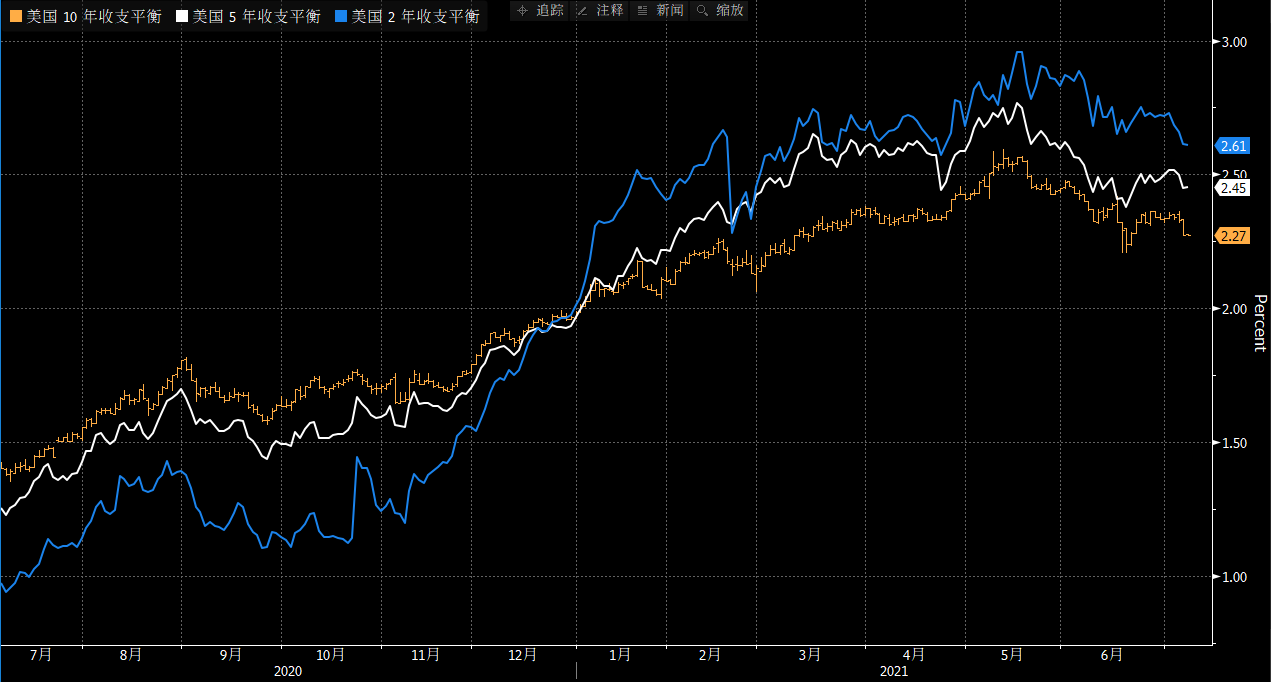Click the blue swatch for 美国 2 年收支平衡

pos(341,17)
